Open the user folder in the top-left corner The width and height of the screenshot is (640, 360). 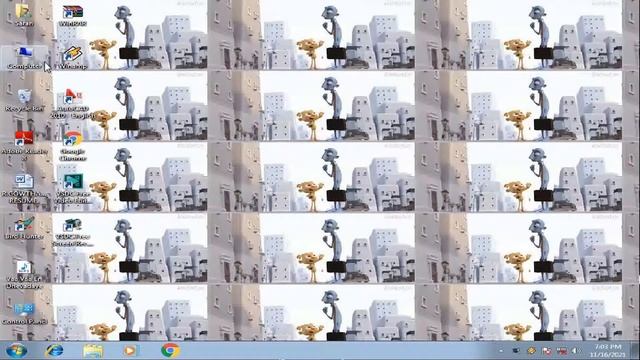(x=24, y=15)
